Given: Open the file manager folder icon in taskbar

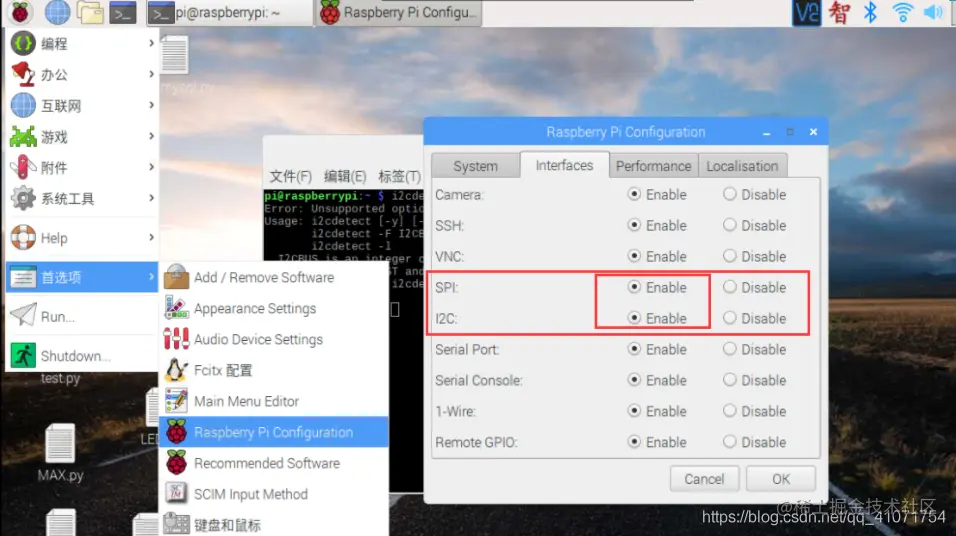Looking at the screenshot, I should click(x=90, y=12).
